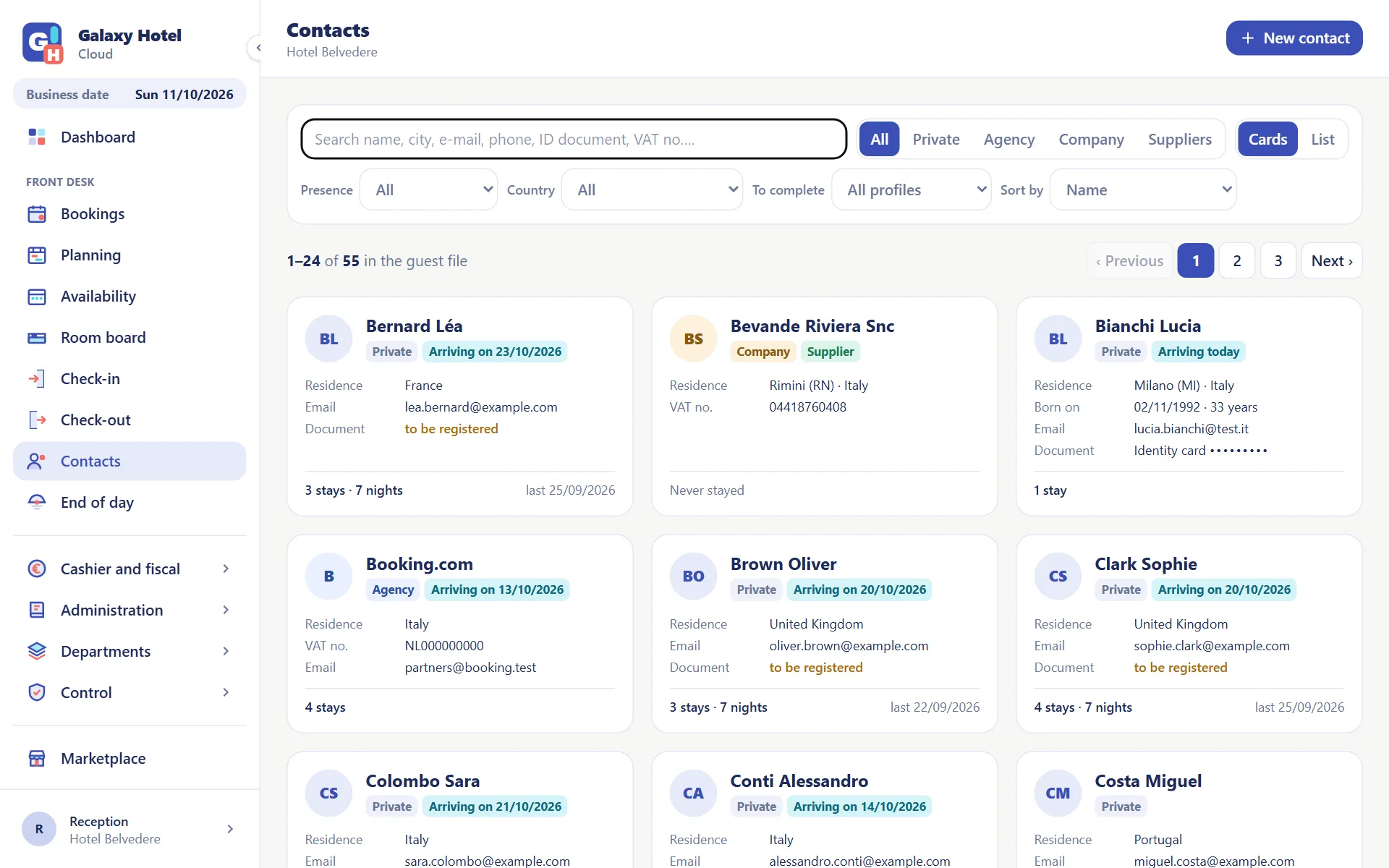The width and height of the screenshot is (1389, 868).
Task: Click the Check-in arrow icon
Action: [x=37, y=378]
